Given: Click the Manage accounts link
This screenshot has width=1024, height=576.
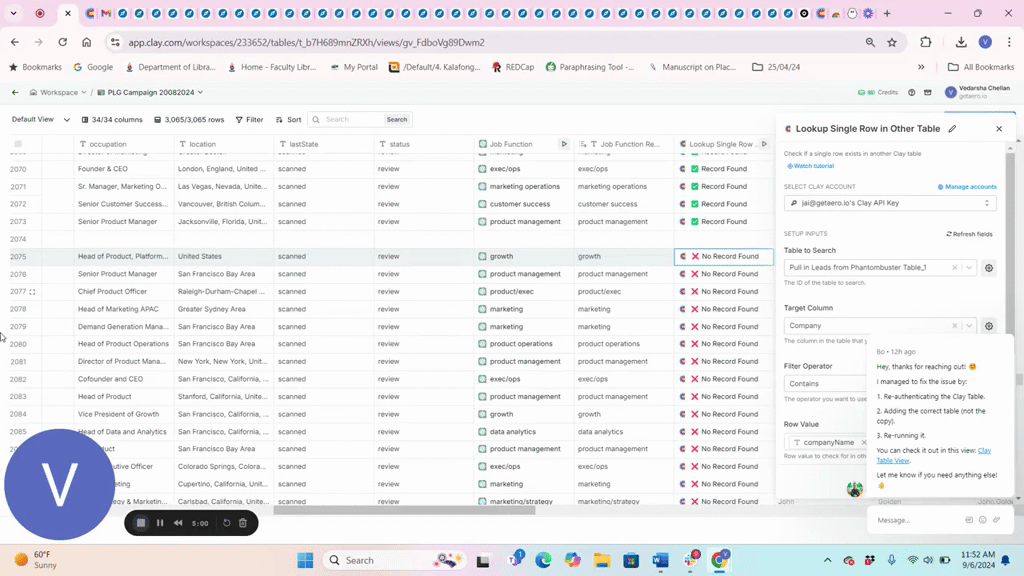Looking at the screenshot, I should click(x=967, y=187).
